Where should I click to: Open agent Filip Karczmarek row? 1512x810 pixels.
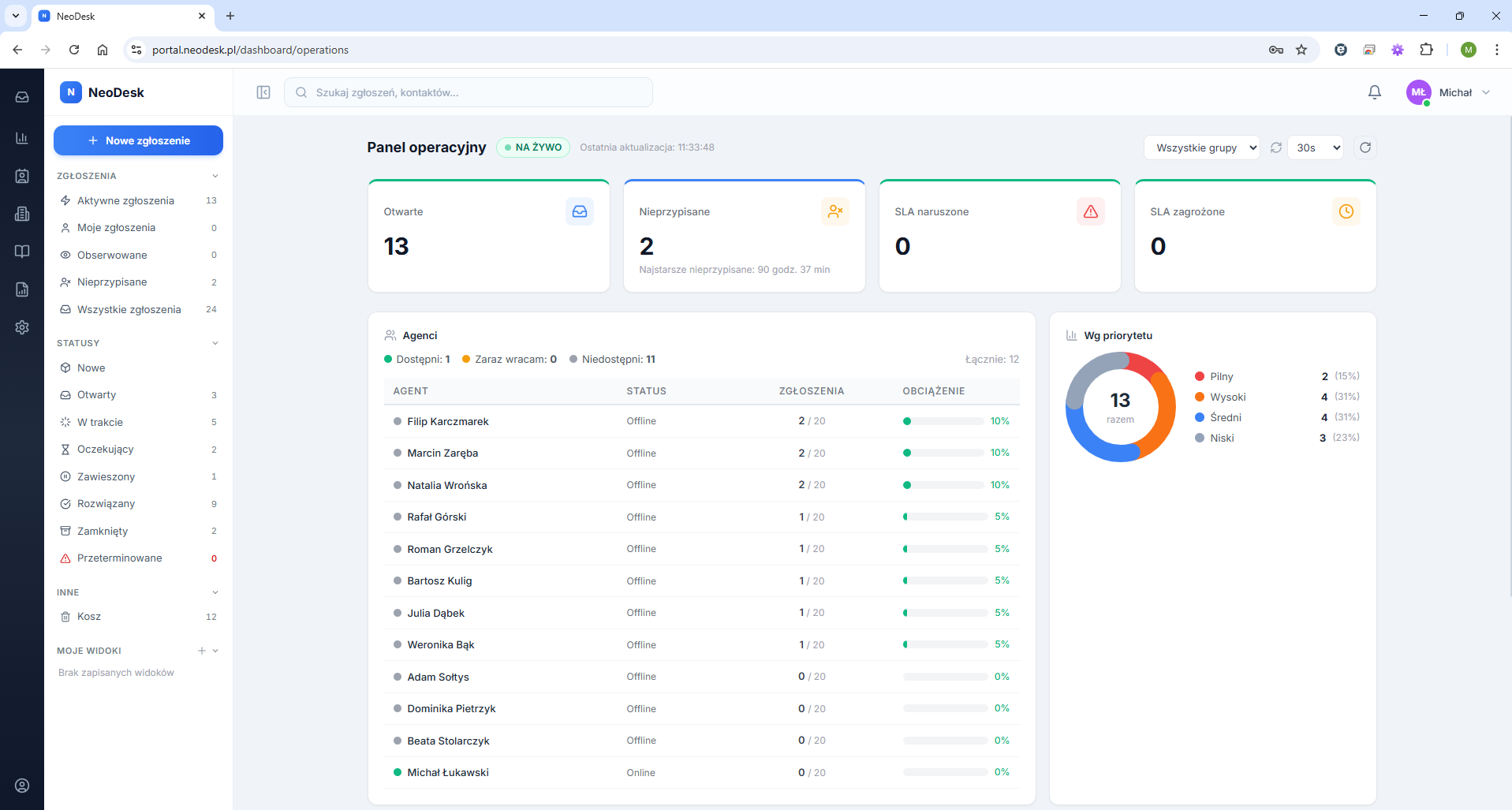[x=701, y=421]
